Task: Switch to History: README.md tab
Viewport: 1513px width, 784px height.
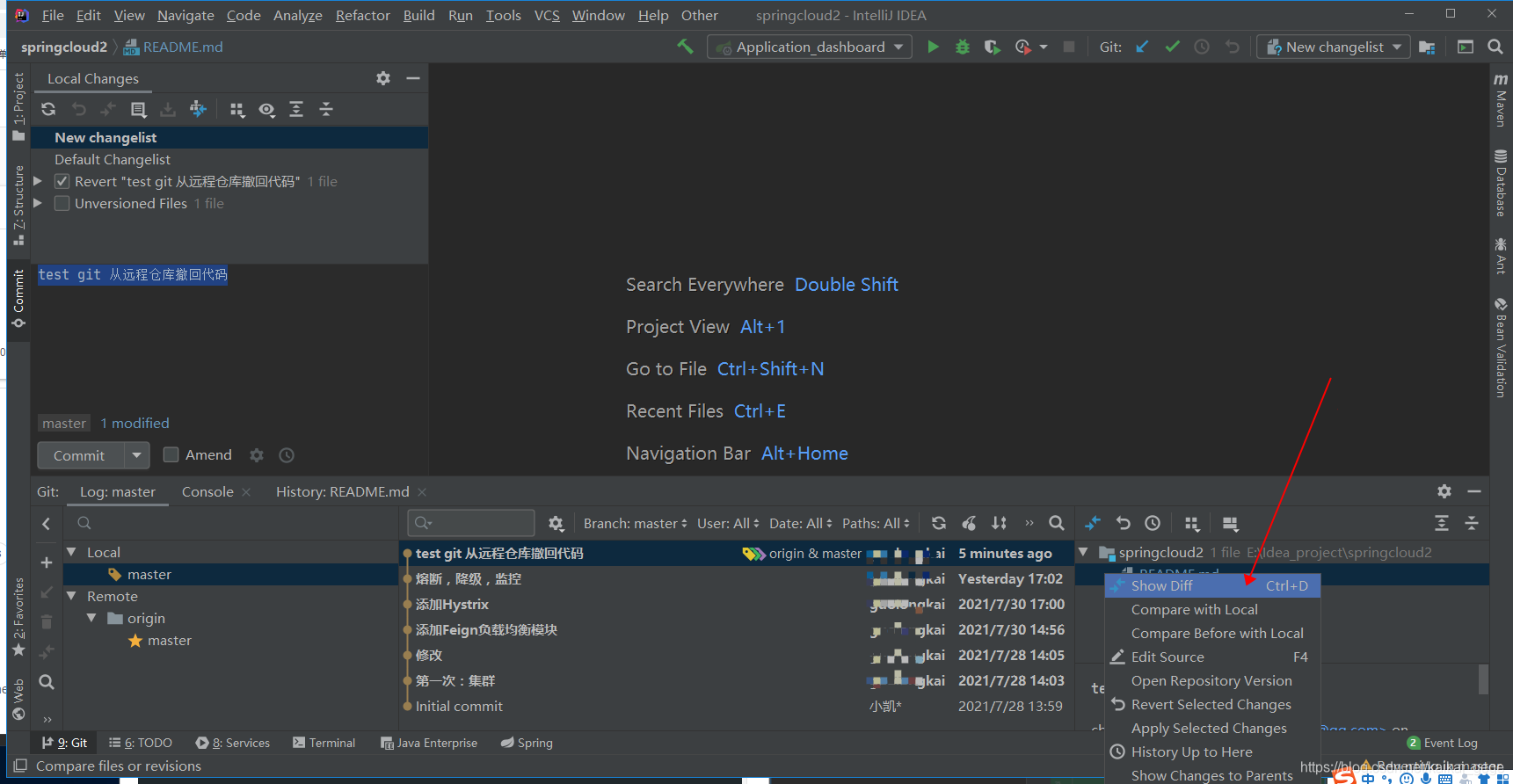Action: (x=342, y=491)
